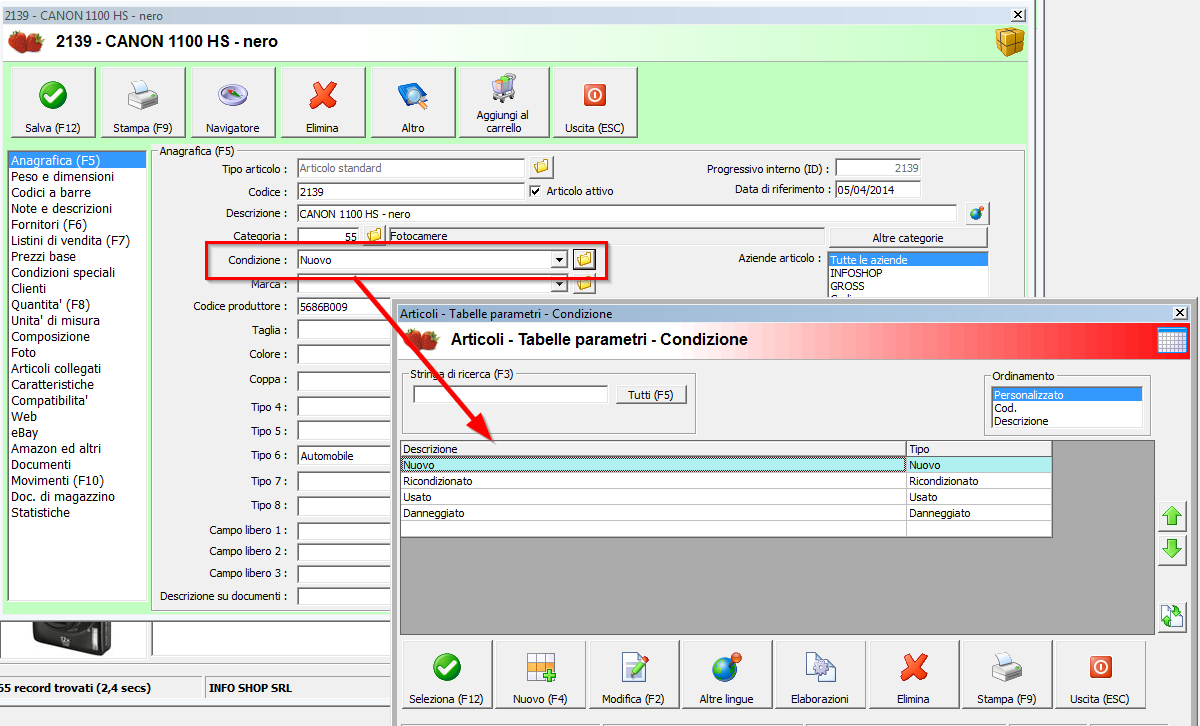Click Tutti (F5) button

coord(651,395)
